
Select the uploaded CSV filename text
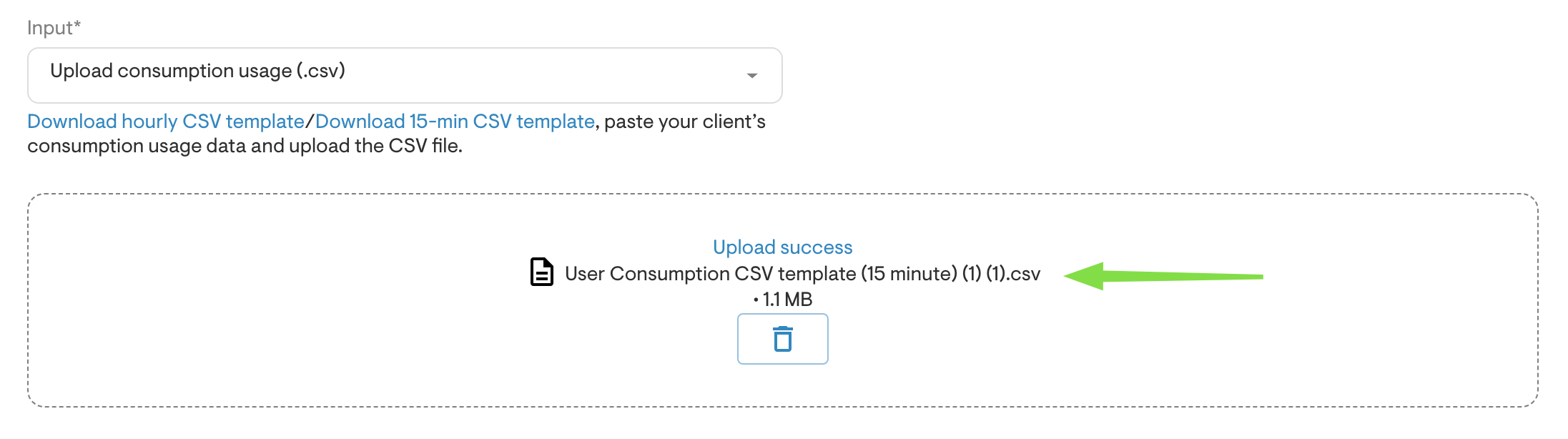(x=802, y=273)
